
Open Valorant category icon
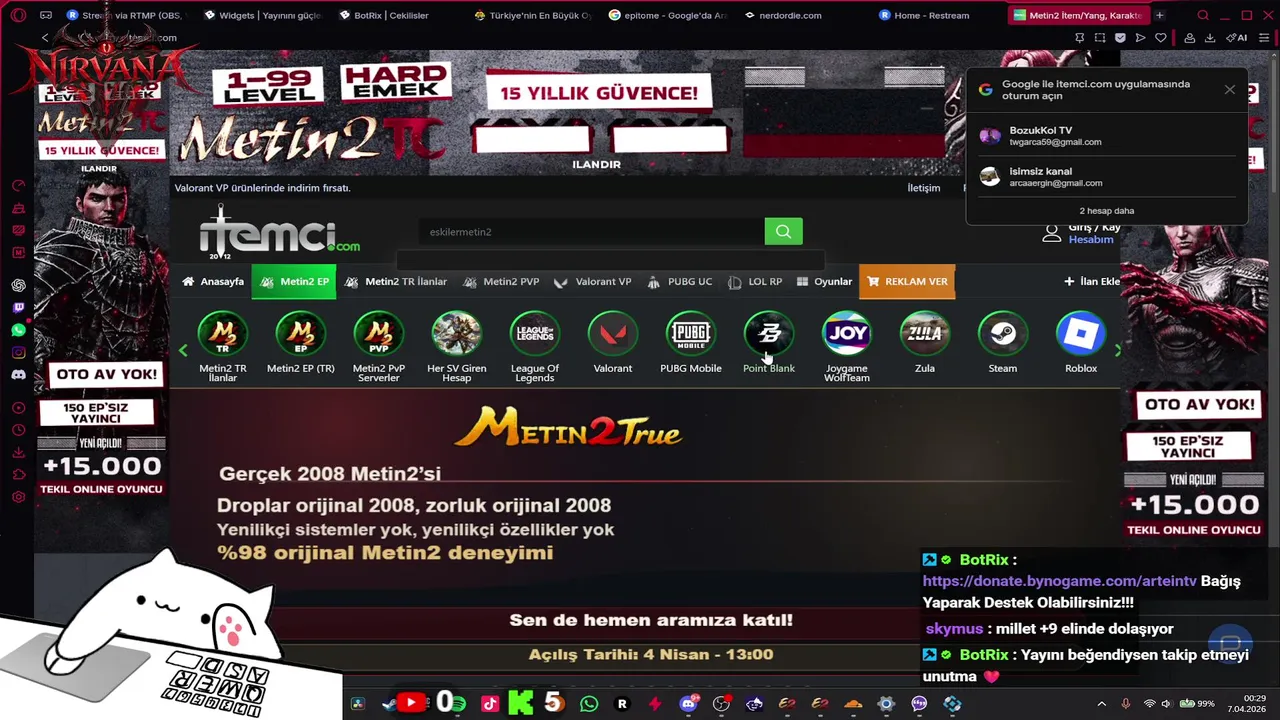coord(613,334)
